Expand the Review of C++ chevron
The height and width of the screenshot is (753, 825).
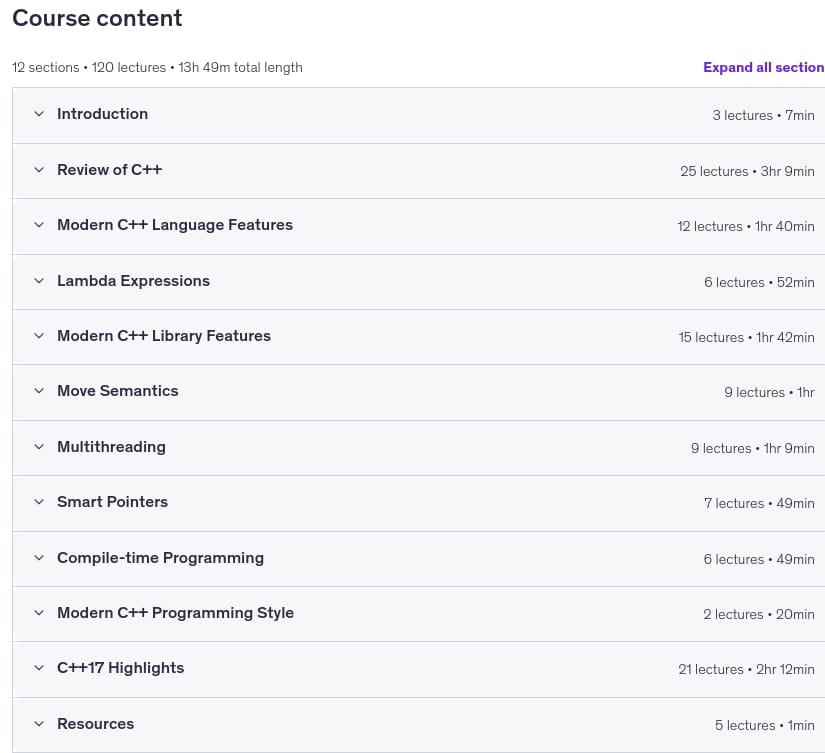tap(39, 169)
